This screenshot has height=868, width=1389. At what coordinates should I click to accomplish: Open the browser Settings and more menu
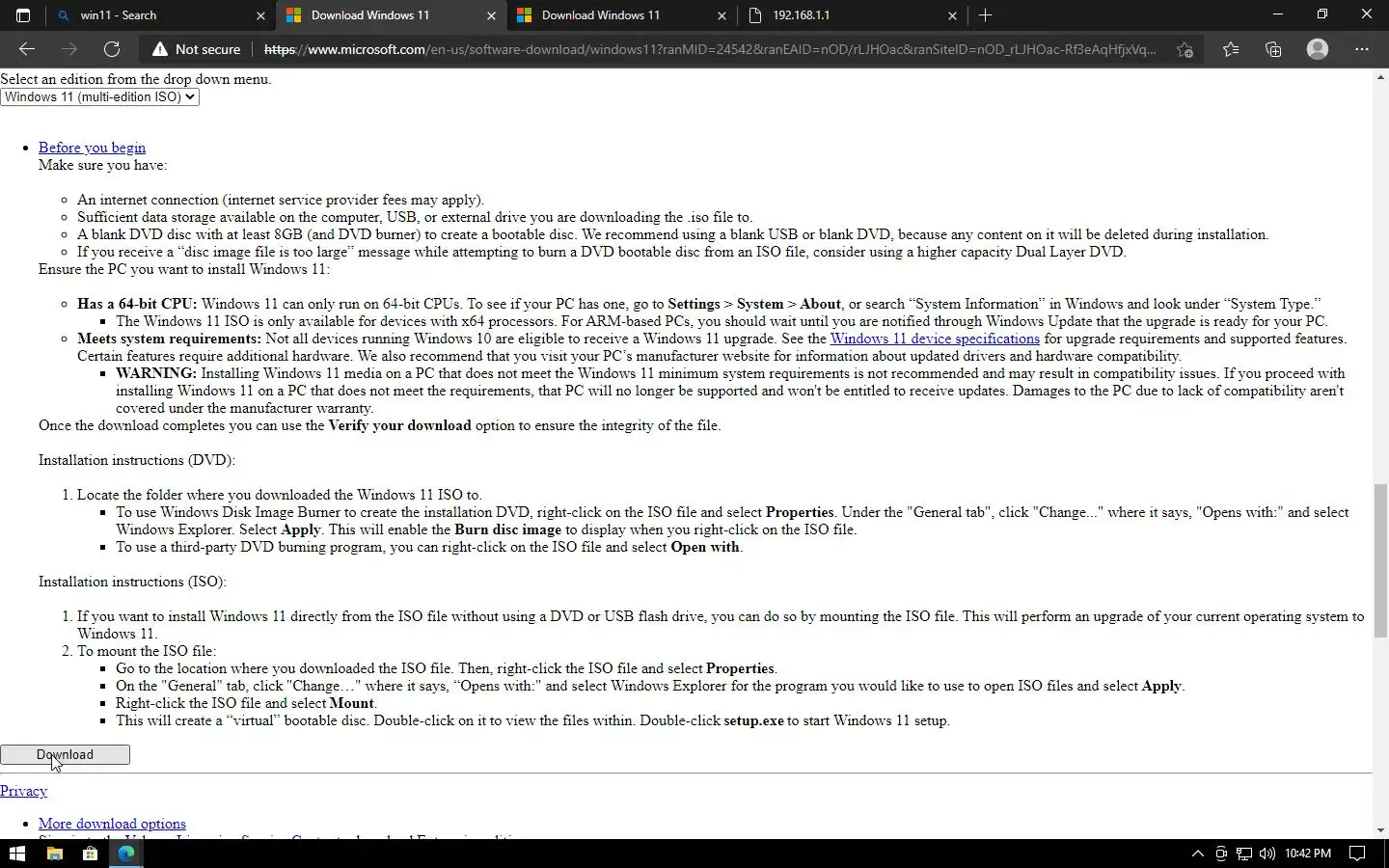pos(1362,49)
